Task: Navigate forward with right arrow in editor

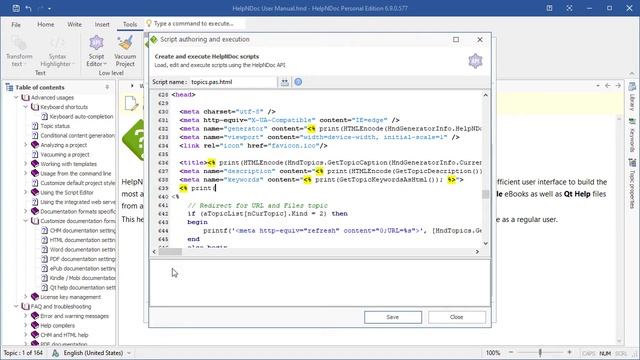Action: coord(618,86)
